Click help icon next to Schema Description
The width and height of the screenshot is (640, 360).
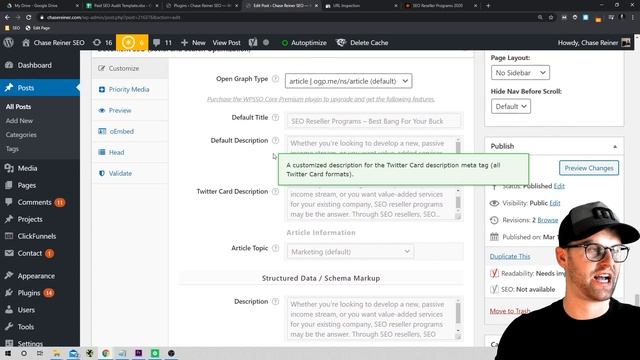point(276,302)
